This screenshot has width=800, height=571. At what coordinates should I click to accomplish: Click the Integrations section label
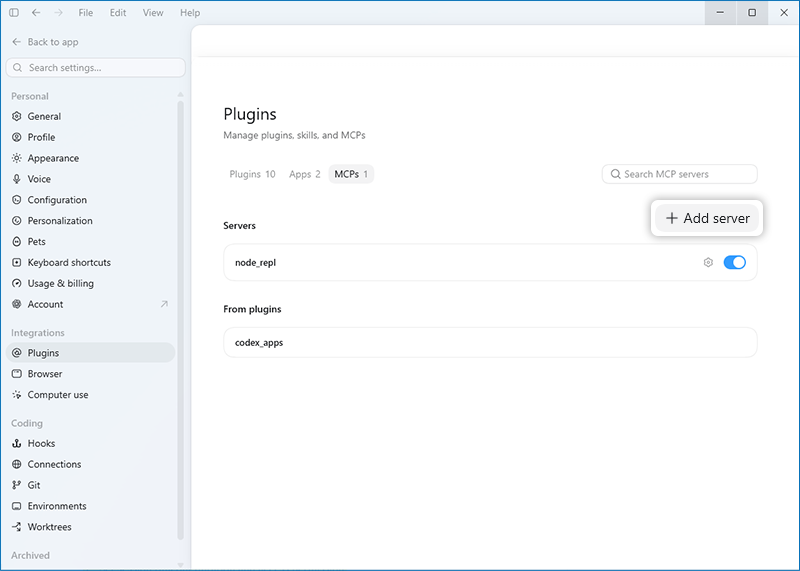38,333
